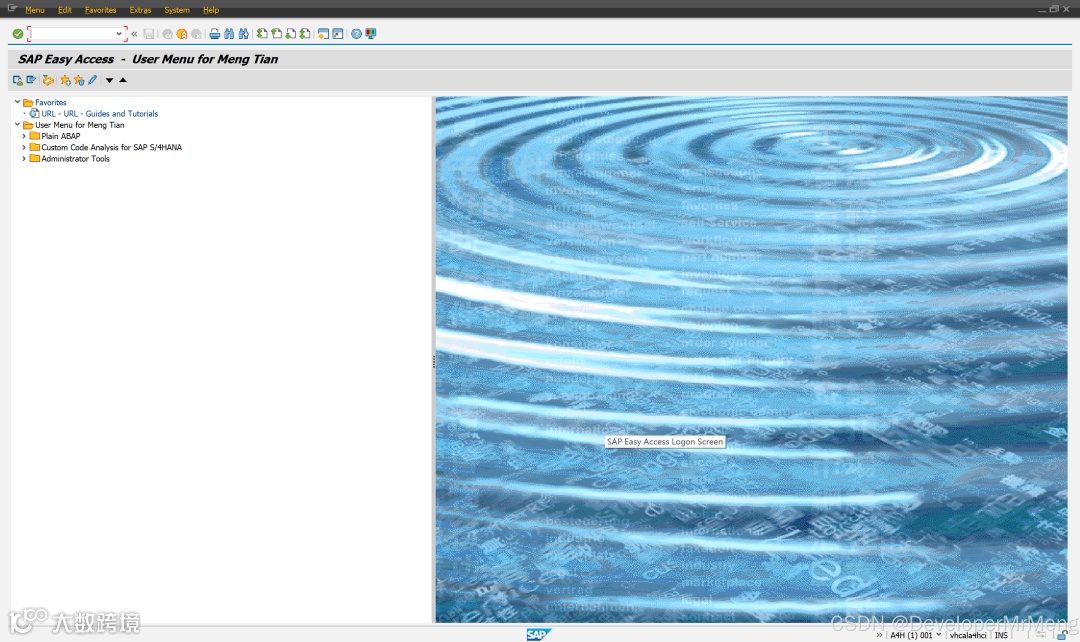Viewport: 1080px width, 642px height.
Task: Collapse User Menu for Meng Tian node
Action: coord(17,125)
